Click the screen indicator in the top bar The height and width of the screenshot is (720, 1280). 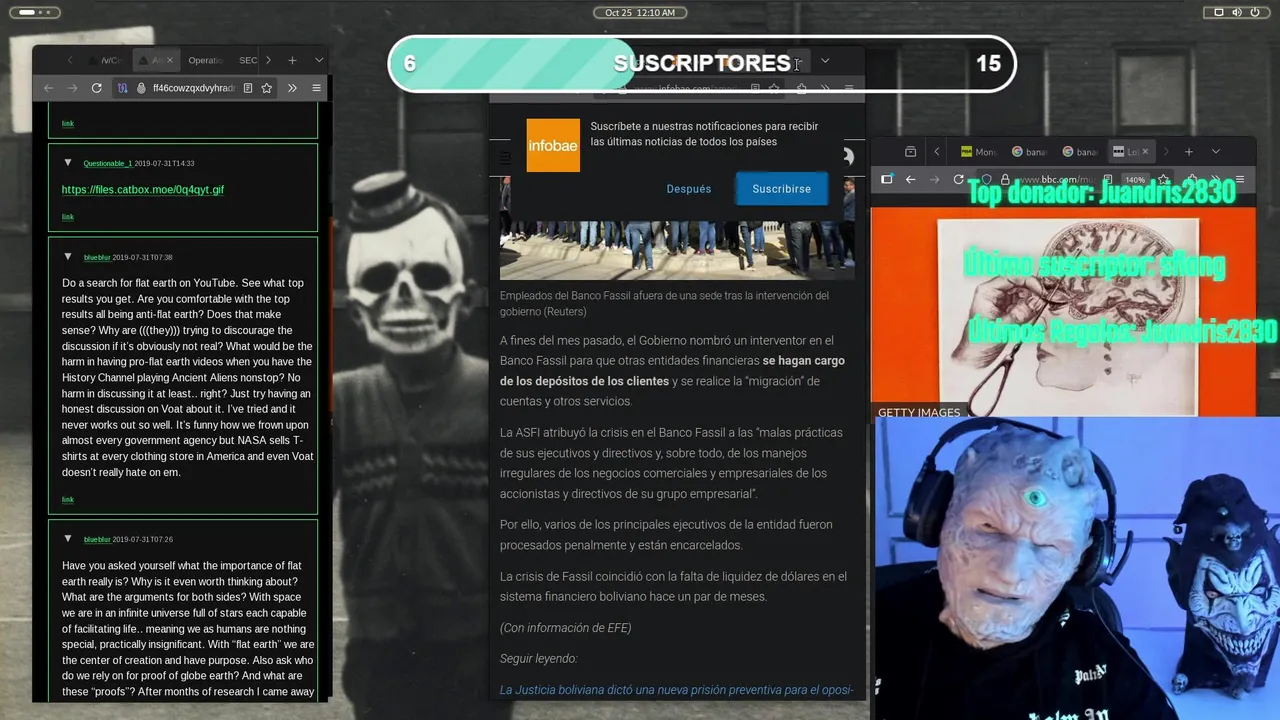point(1219,12)
